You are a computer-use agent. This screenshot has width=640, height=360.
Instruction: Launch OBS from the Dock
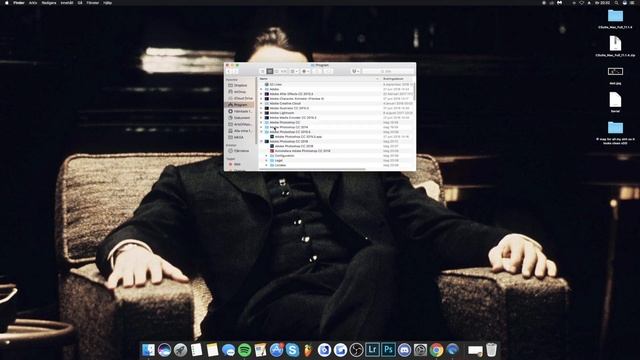356,350
